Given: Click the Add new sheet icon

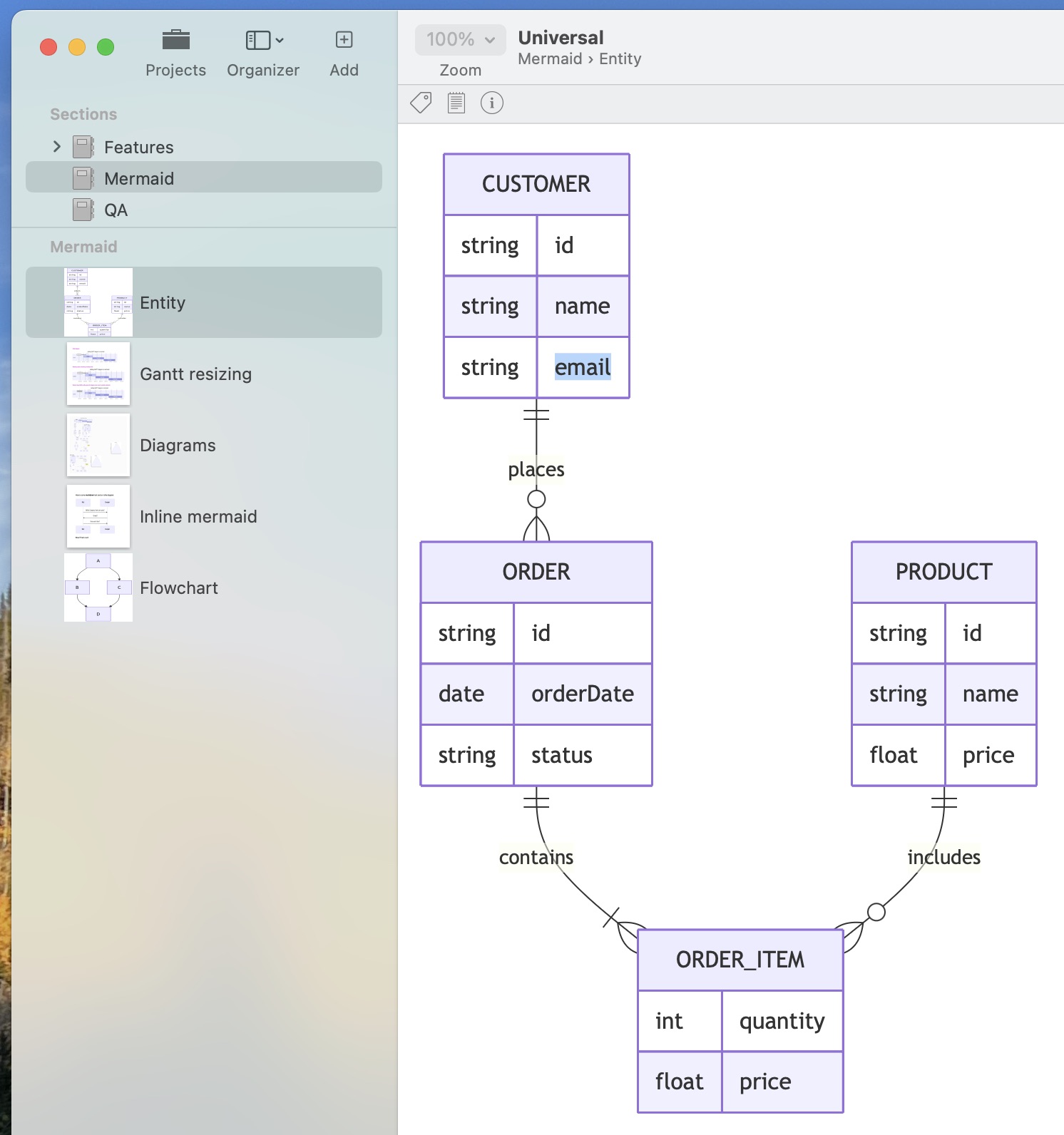Looking at the screenshot, I should click(344, 40).
